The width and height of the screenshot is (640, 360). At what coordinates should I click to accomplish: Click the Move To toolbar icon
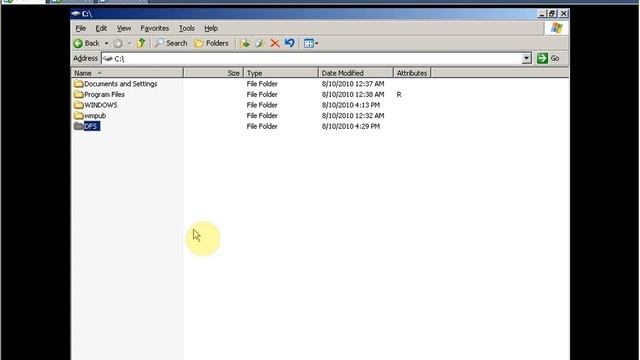tap(245, 43)
